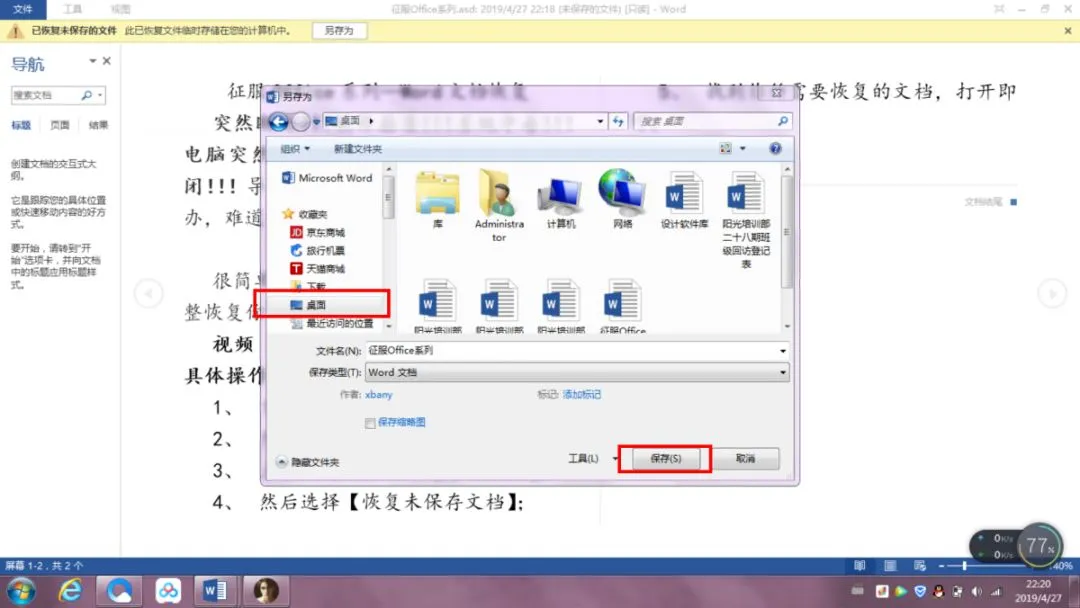Screen dimensions: 1080x608
Task: Select 京东商城 favorite in sidebar
Action: [x=318, y=232]
